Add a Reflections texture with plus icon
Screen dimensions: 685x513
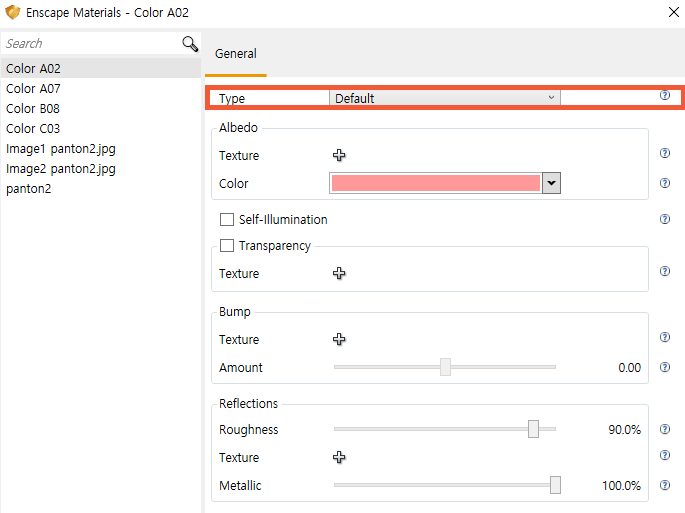click(339, 457)
